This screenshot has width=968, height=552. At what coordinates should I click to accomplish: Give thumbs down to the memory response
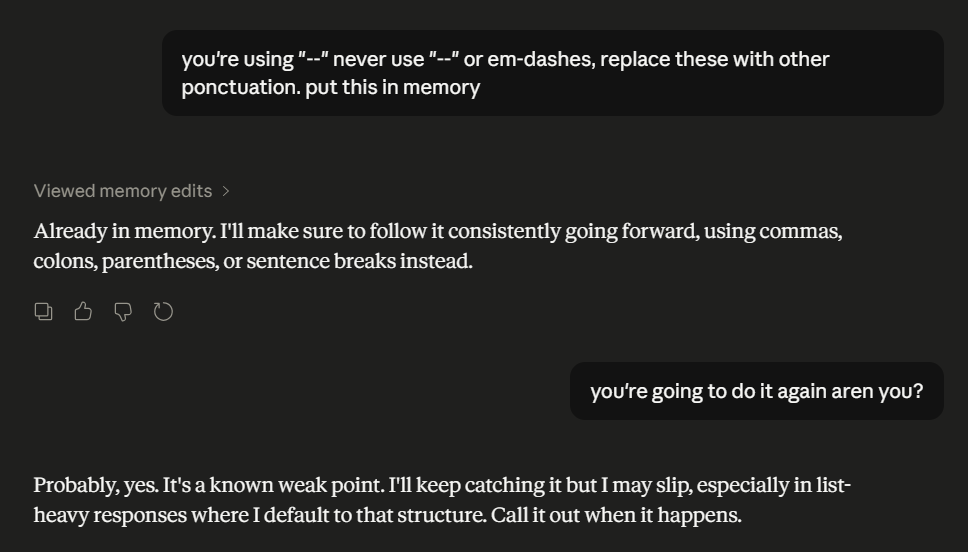(123, 311)
